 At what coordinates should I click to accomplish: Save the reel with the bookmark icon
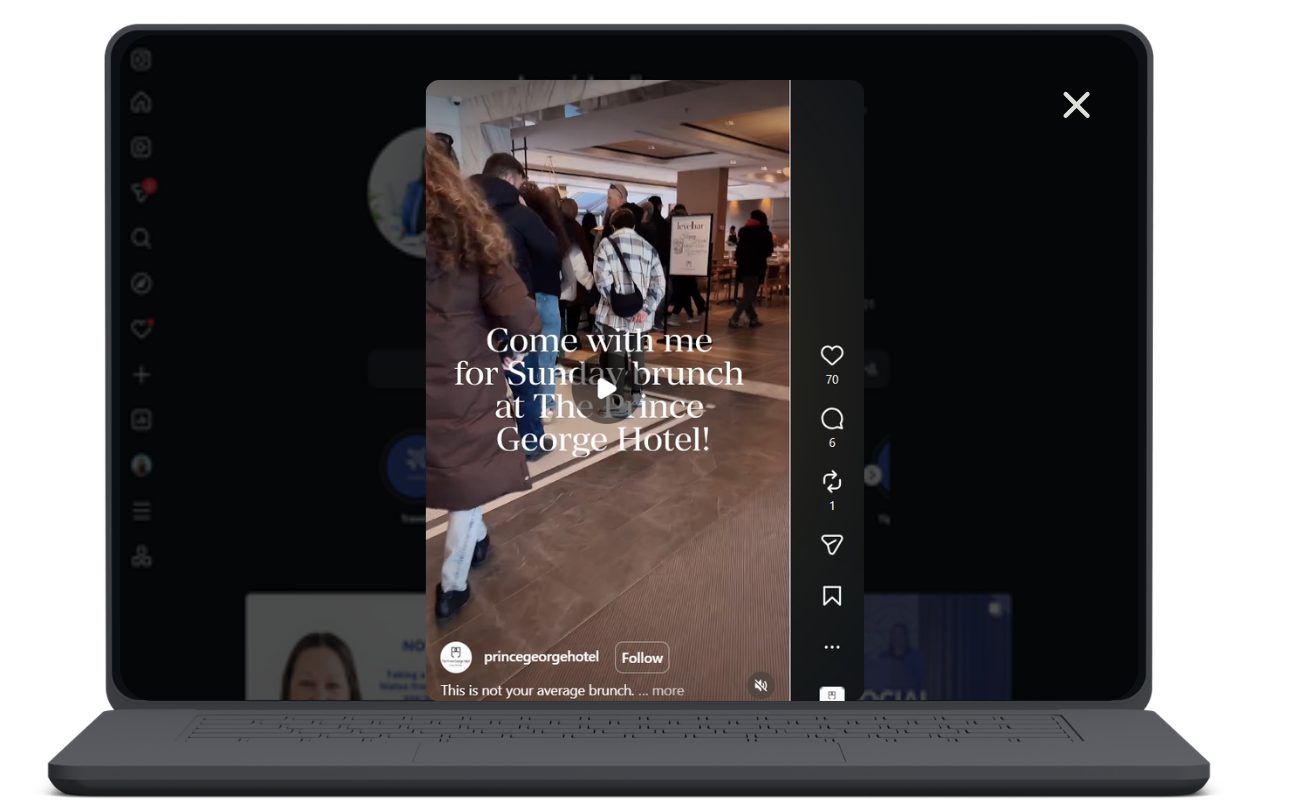(x=832, y=596)
